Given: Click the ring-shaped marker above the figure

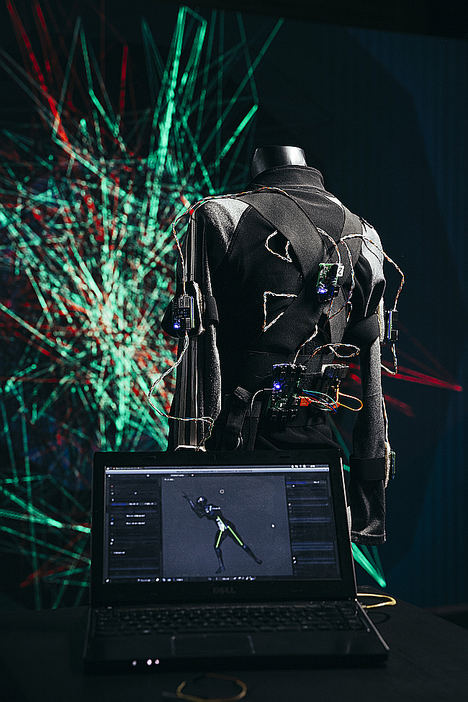Looking at the screenshot, I should point(222,492).
